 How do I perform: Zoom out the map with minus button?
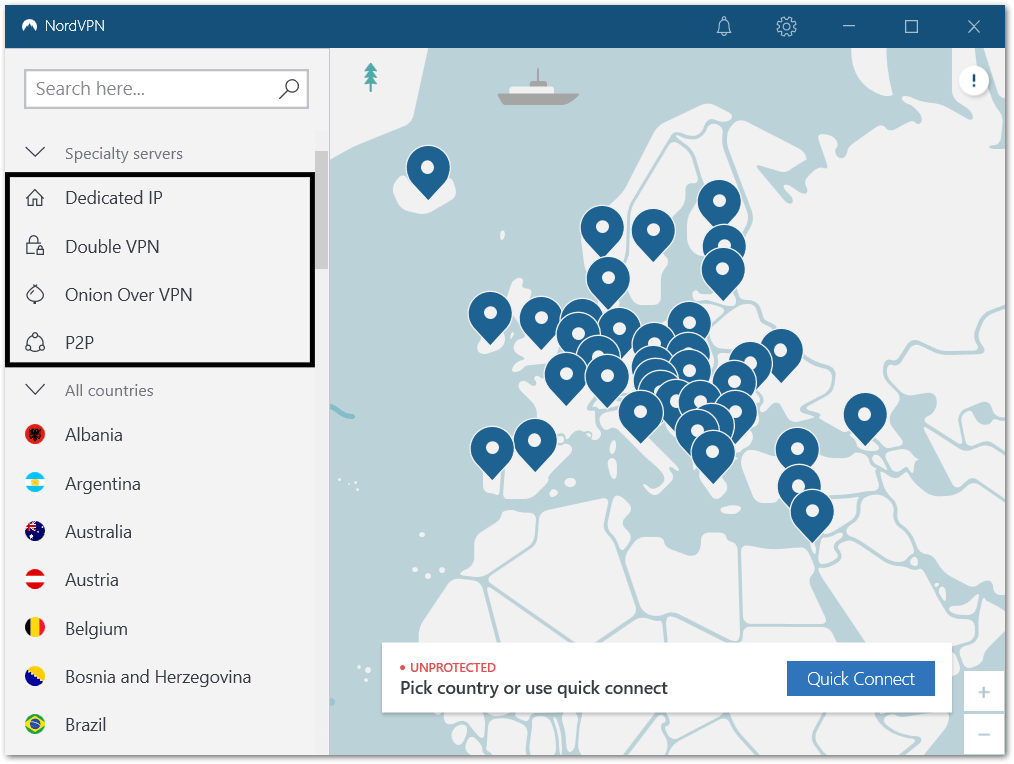(x=984, y=734)
